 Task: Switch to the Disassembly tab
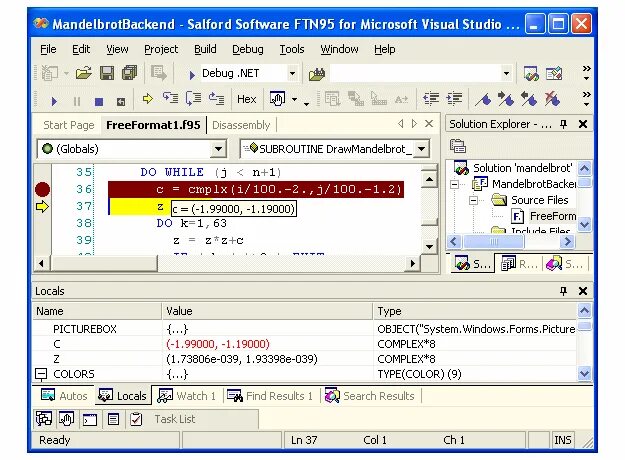tap(241, 125)
